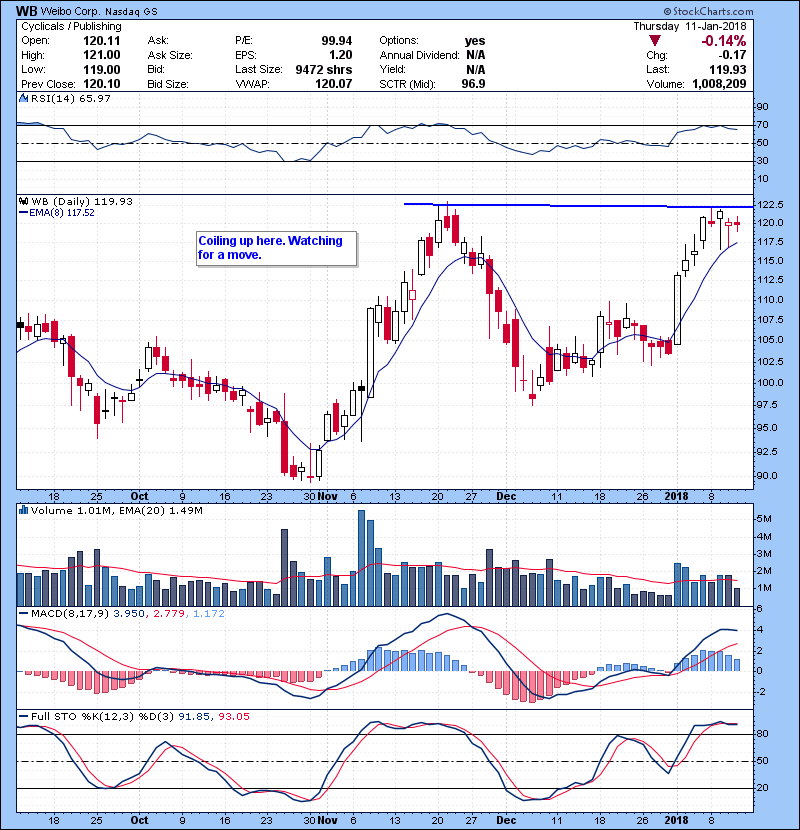
Task: Click the blue horizontal resistance line at 122.5
Action: click(x=578, y=205)
